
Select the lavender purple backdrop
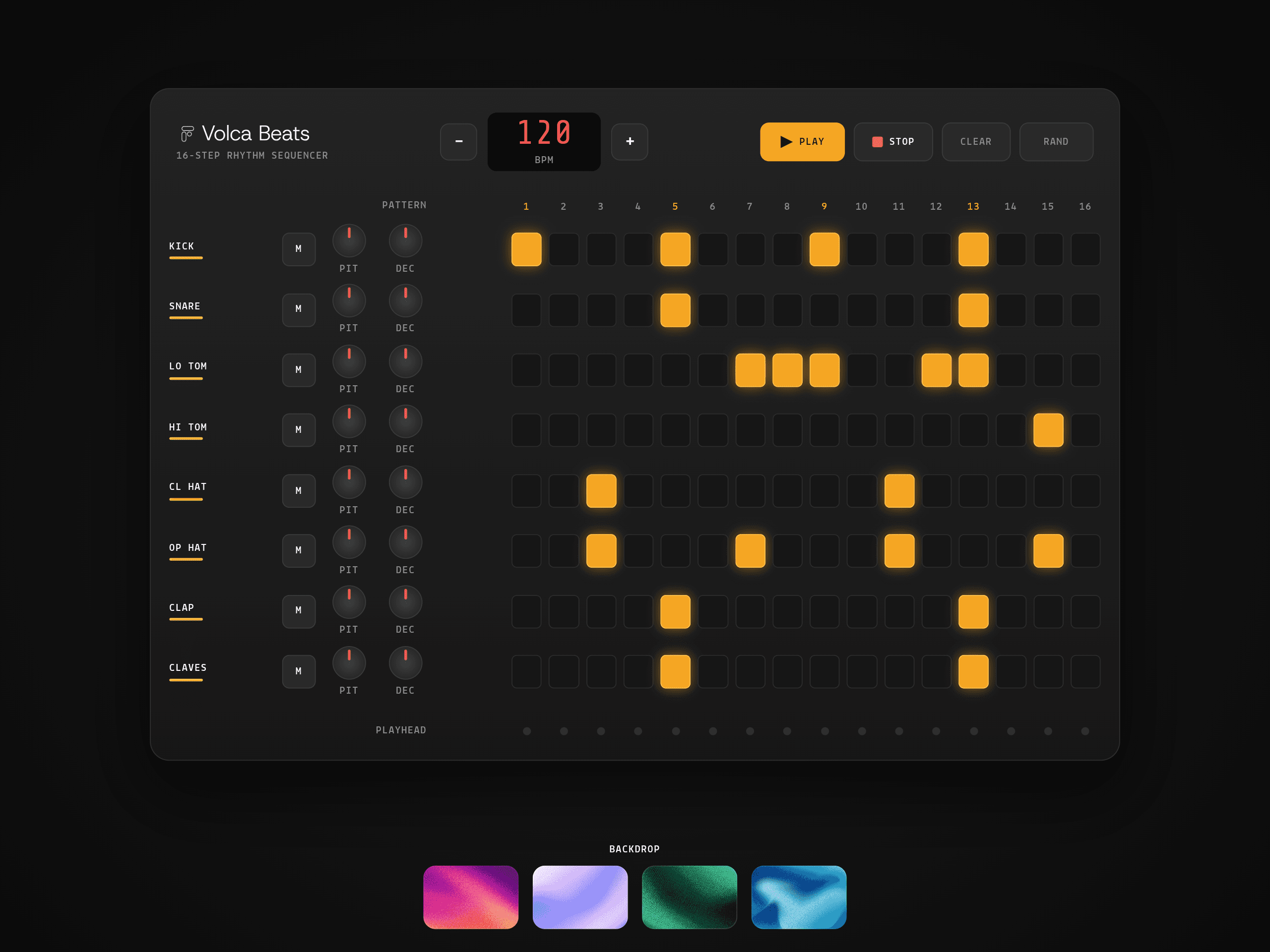[x=580, y=897]
